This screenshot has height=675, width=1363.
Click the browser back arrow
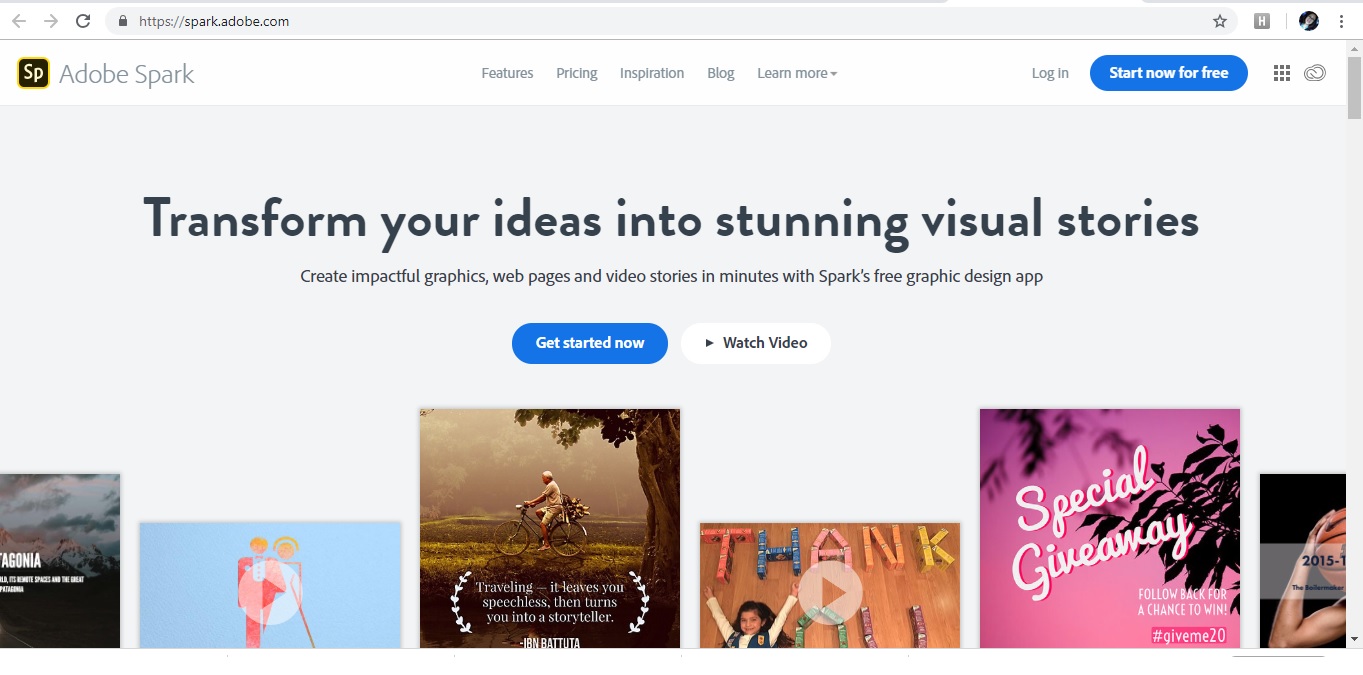(x=18, y=21)
